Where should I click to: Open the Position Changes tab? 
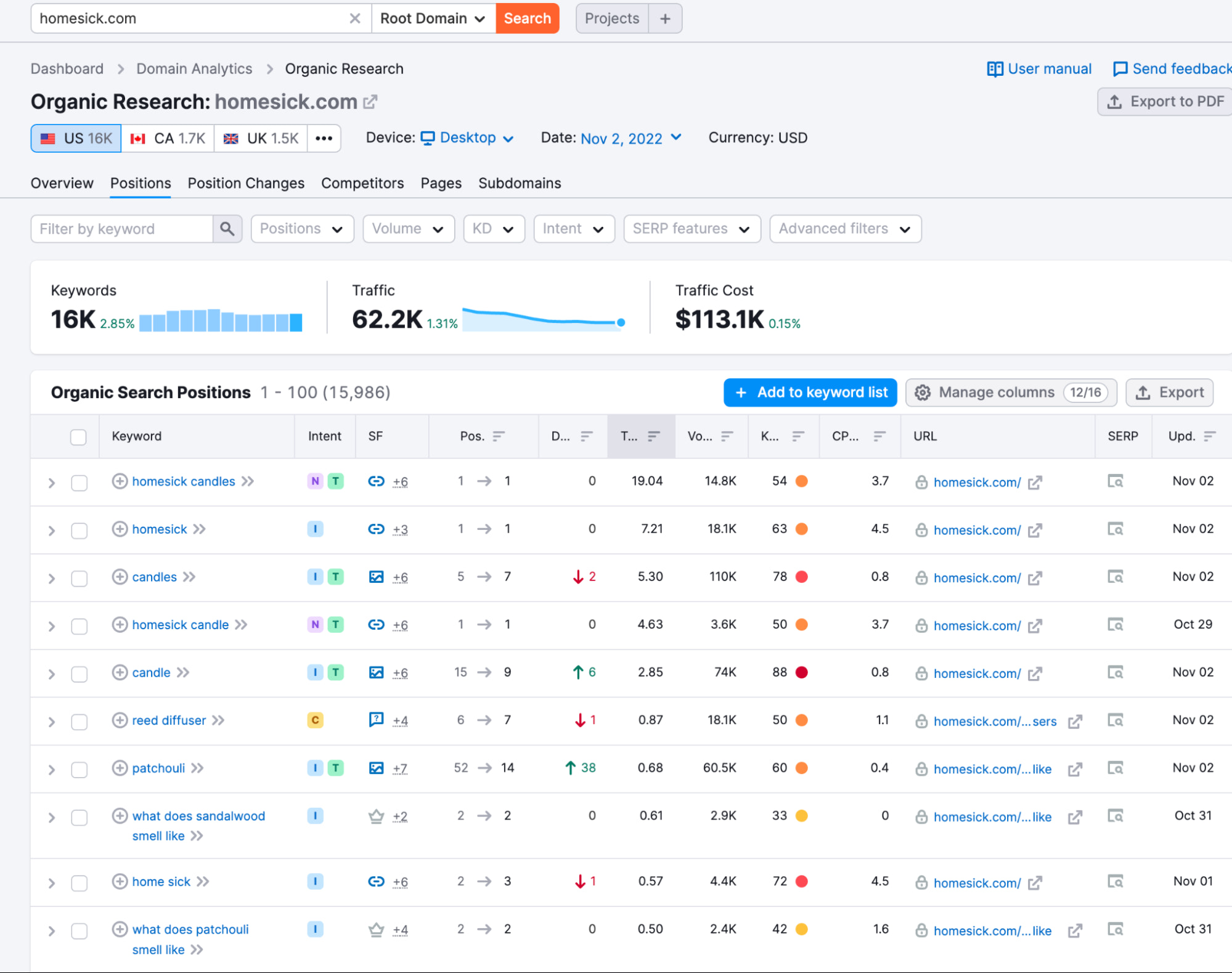(245, 183)
